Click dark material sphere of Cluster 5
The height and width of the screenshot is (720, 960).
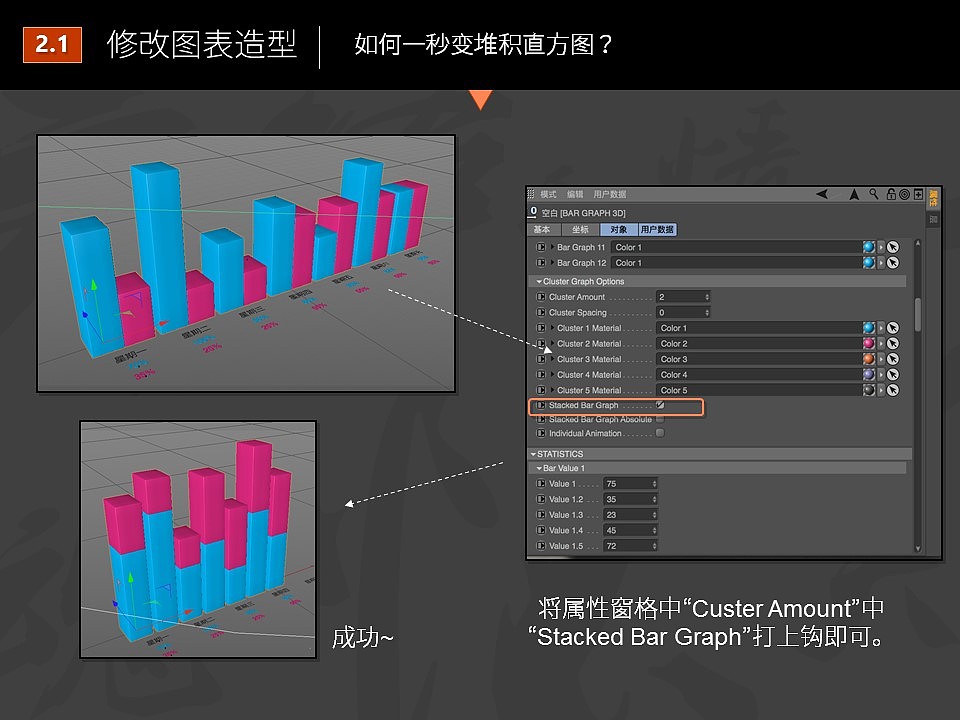tap(868, 390)
